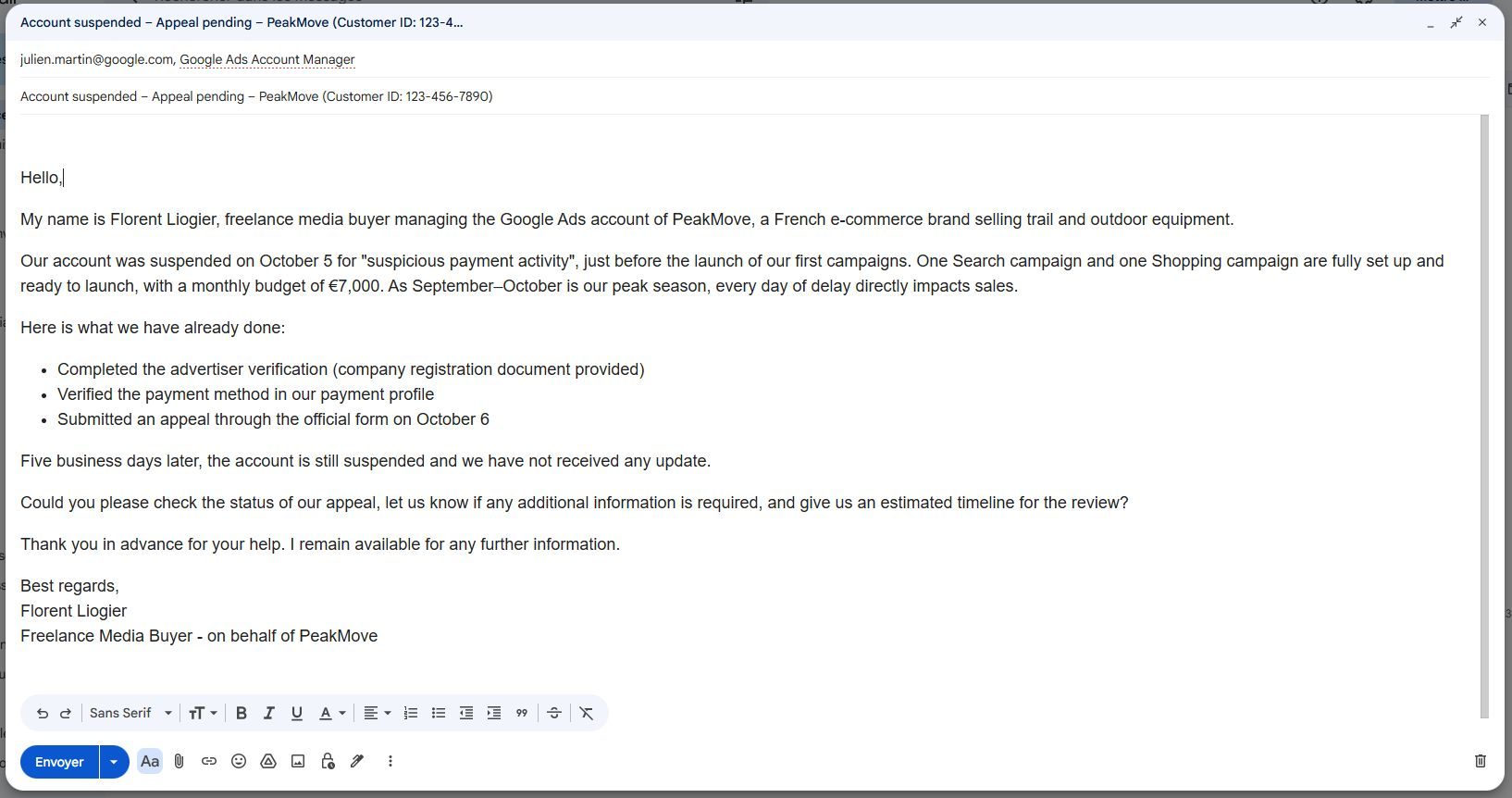This screenshot has width=1512, height=798.
Task: Send the email with the Envoyer button
Action: pos(59,762)
